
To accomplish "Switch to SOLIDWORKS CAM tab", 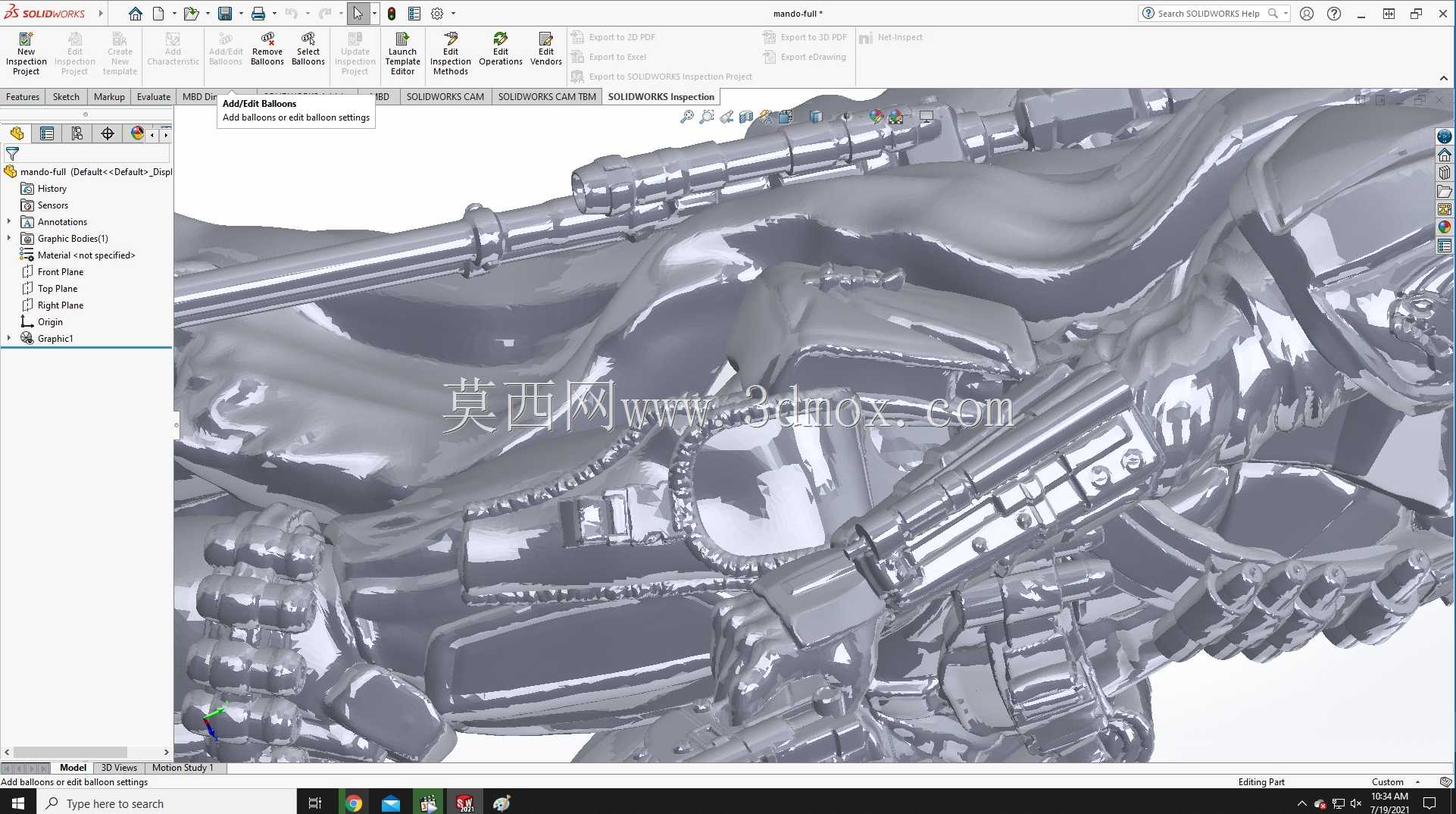I will 445,96.
